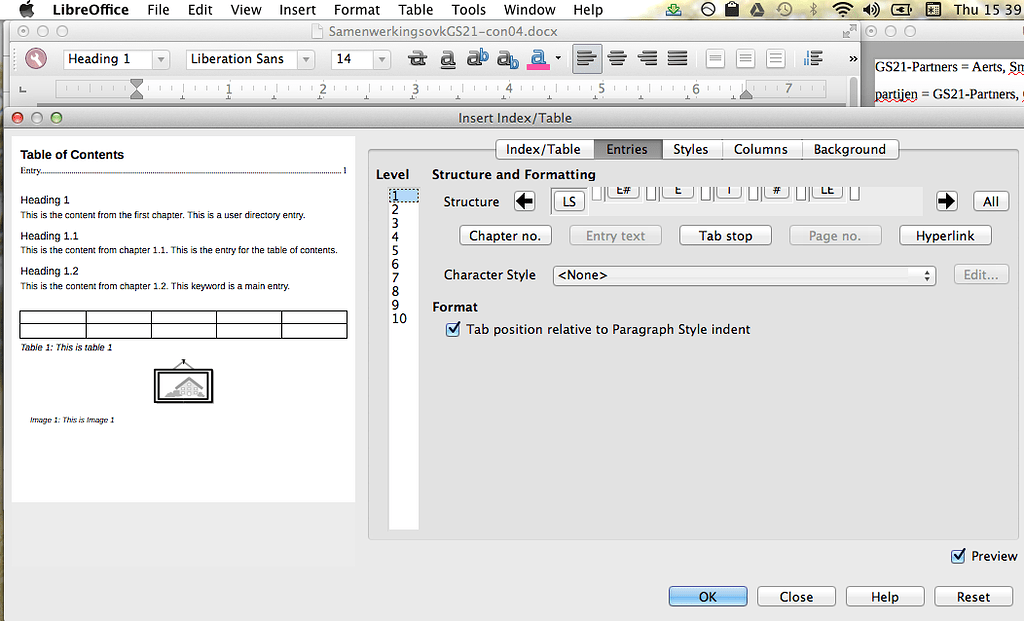
Task: Open the font size dropdown
Action: 379,59
